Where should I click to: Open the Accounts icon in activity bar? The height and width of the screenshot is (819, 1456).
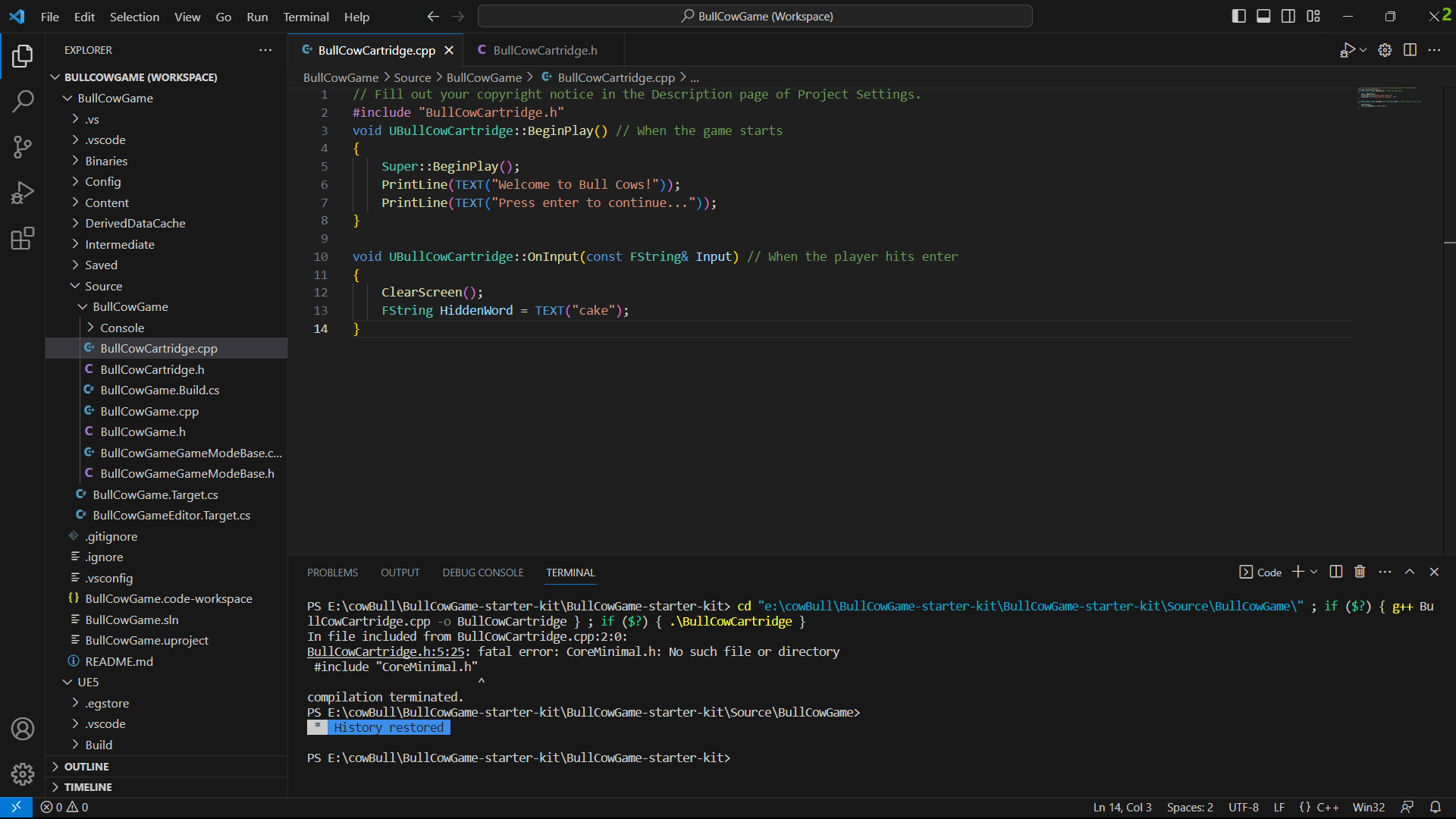[23, 729]
